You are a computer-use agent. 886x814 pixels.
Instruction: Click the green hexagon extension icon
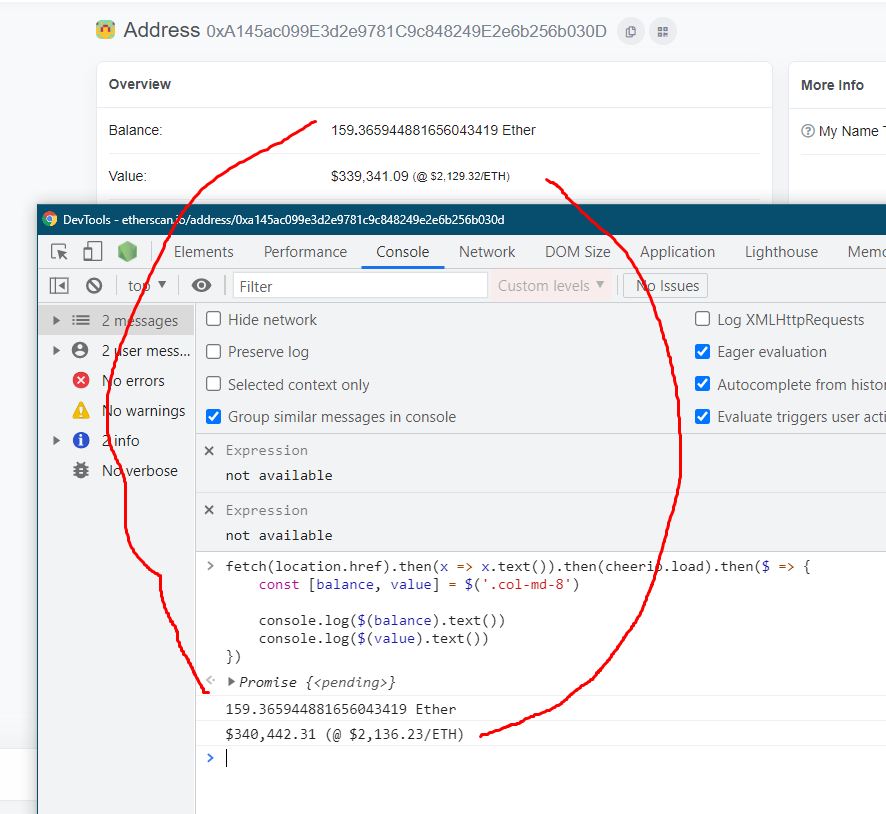click(127, 251)
